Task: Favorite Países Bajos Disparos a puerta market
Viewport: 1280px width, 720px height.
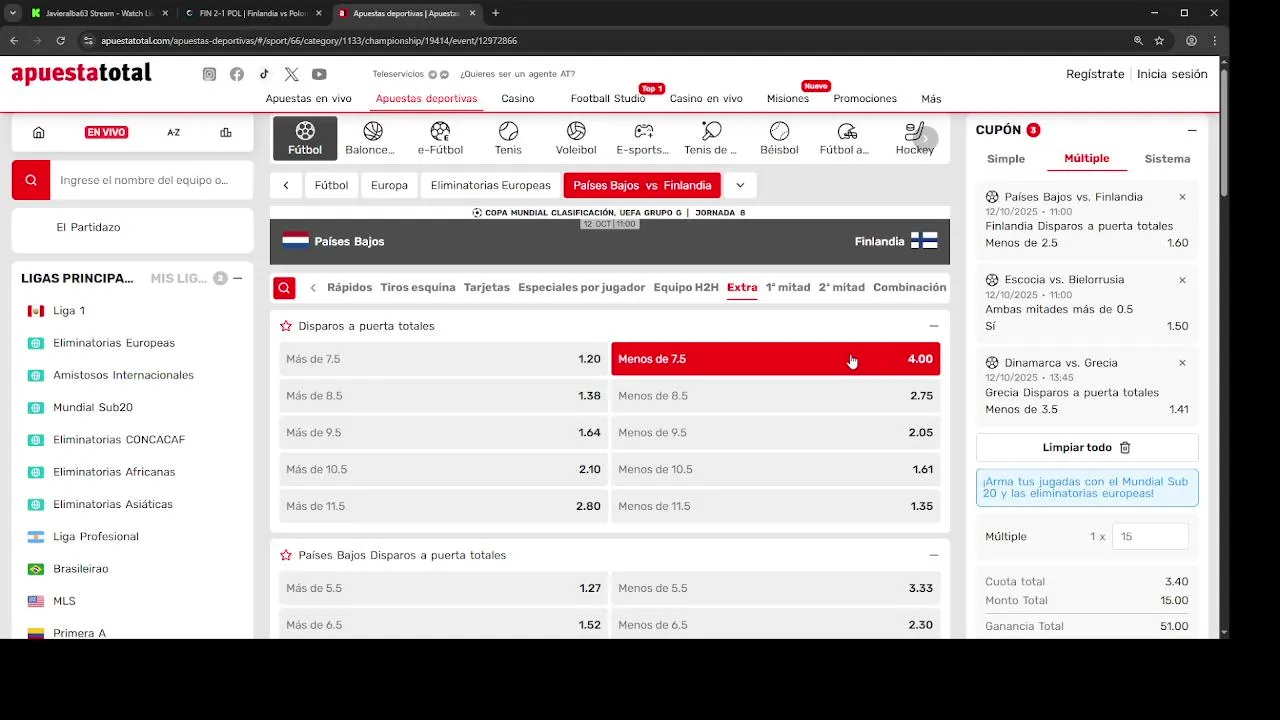Action: [x=286, y=555]
